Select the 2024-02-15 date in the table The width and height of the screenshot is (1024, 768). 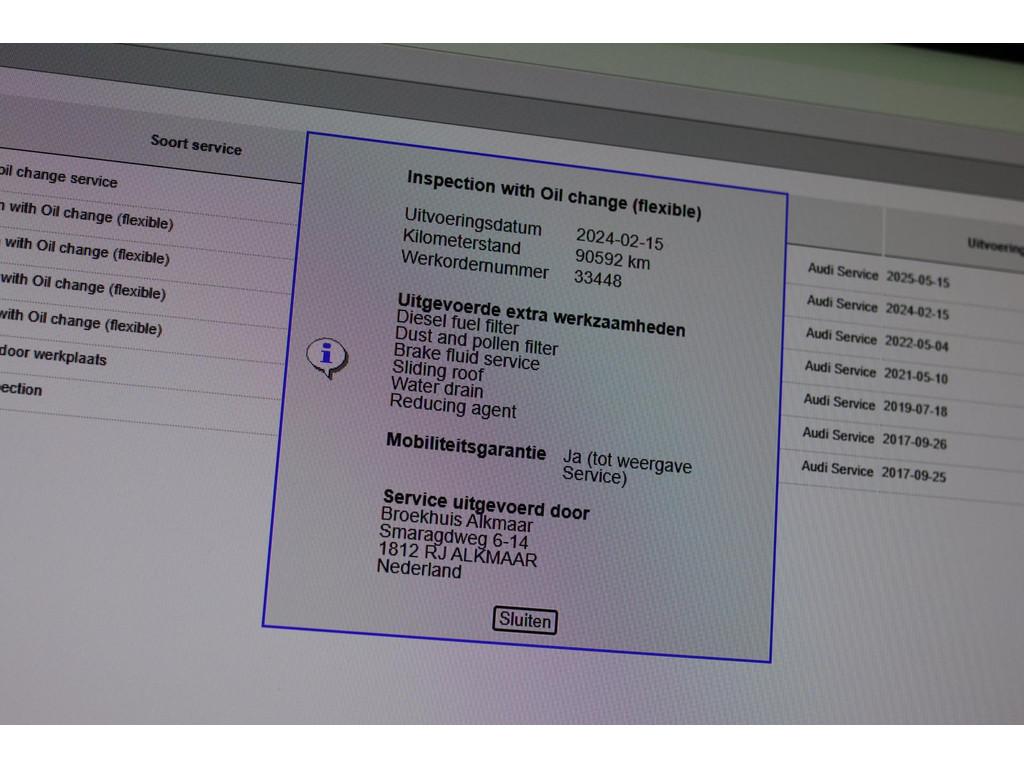pyautogui.click(x=916, y=311)
